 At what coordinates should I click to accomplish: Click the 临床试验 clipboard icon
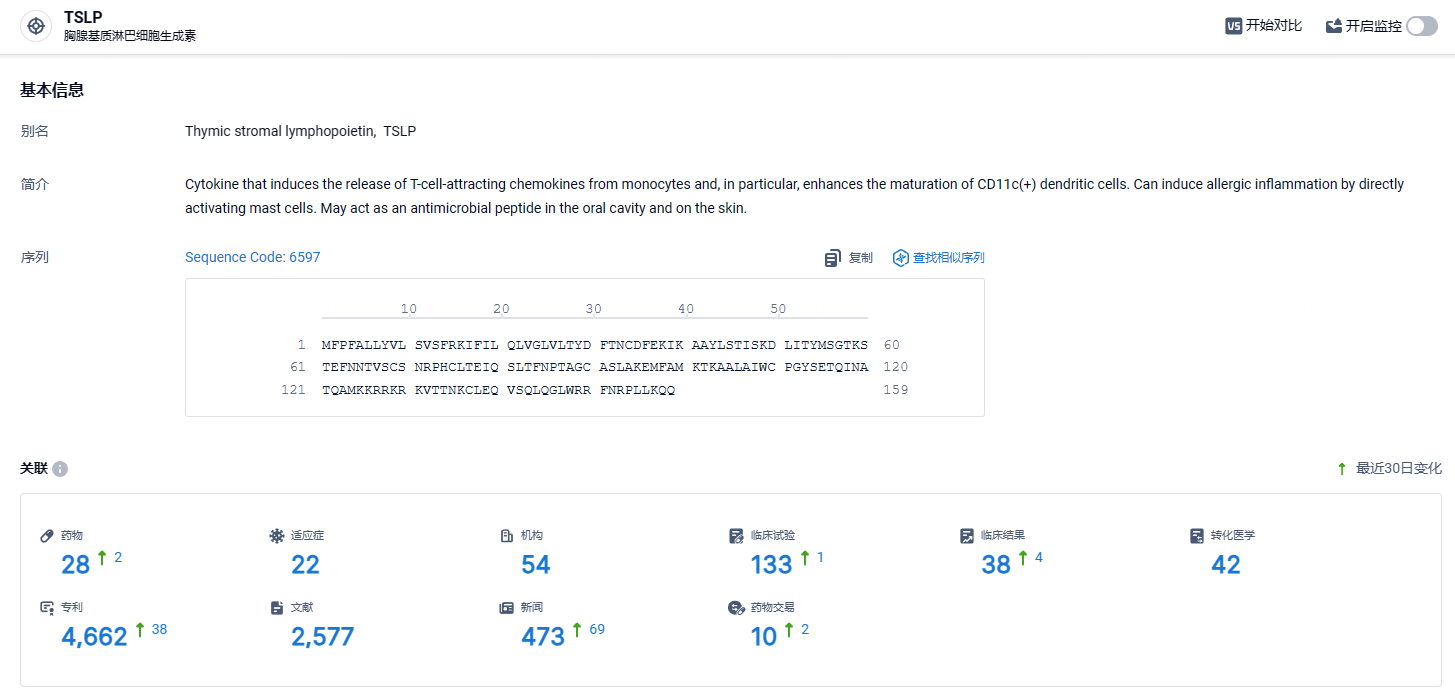[737, 536]
